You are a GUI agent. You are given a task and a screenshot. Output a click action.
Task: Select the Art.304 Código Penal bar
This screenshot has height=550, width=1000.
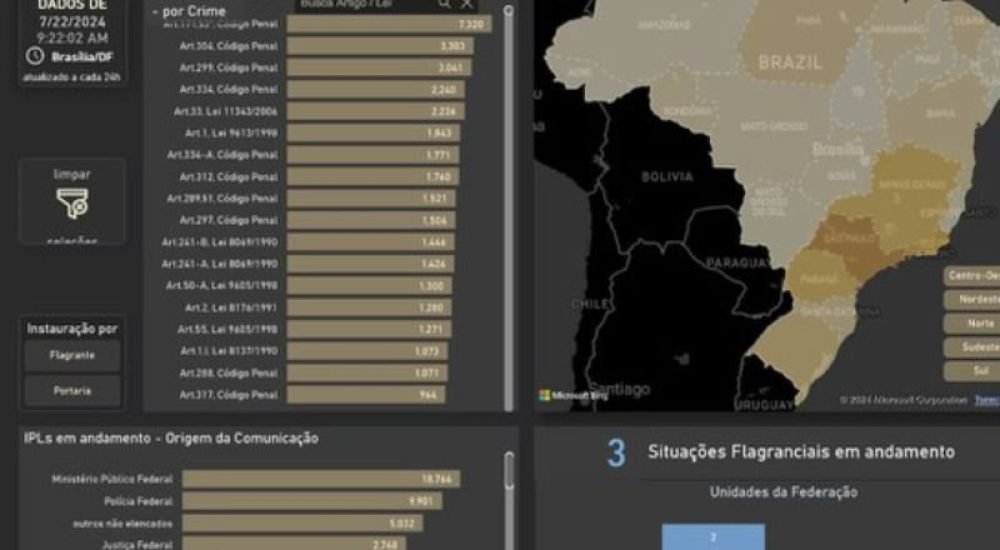pos(380,46)
